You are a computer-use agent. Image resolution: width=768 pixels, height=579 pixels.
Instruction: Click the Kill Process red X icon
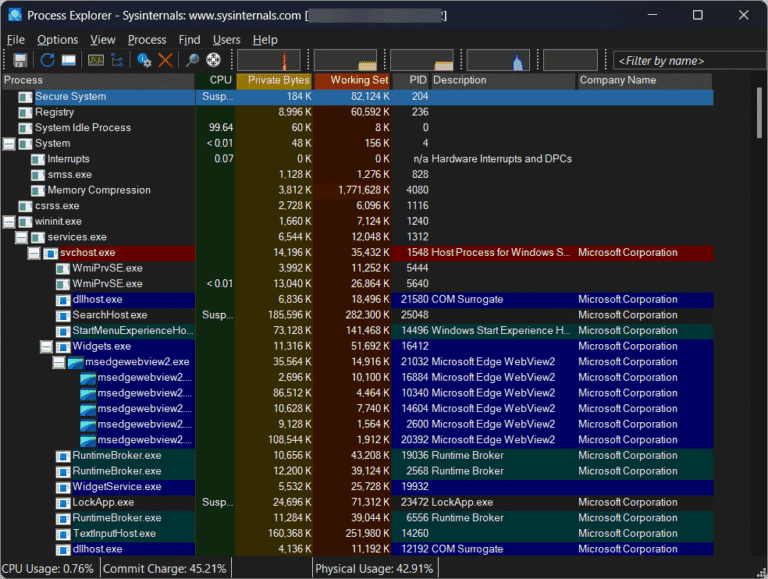(x=166, y=60)
